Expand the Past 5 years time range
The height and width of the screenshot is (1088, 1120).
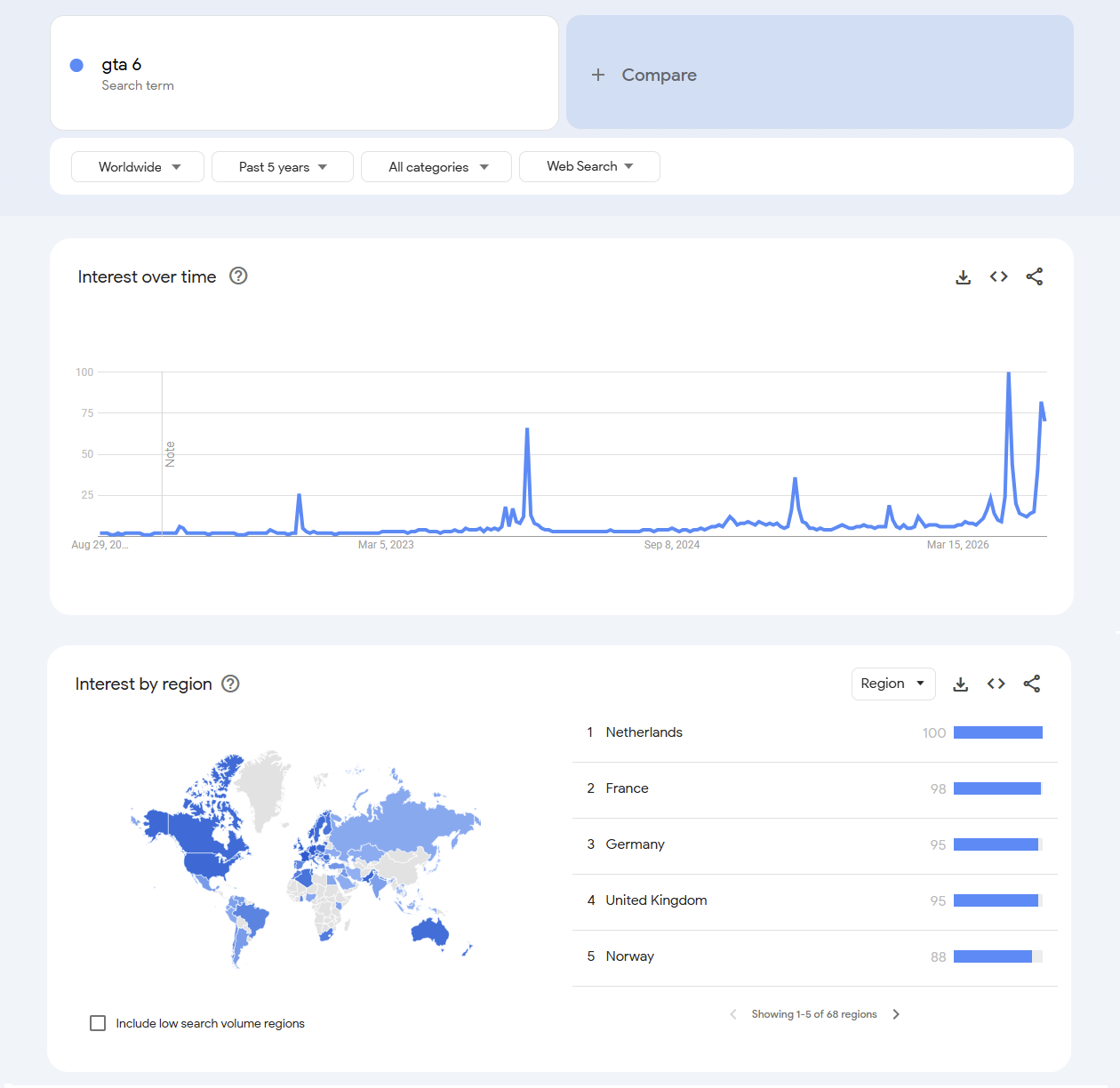click(x=283, y=167)
